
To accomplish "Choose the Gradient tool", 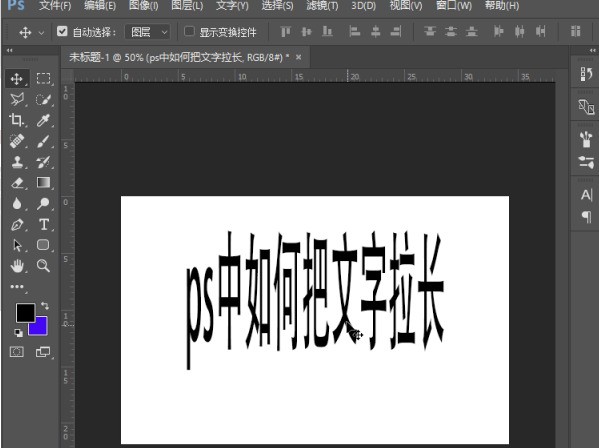I will point(43,183).
